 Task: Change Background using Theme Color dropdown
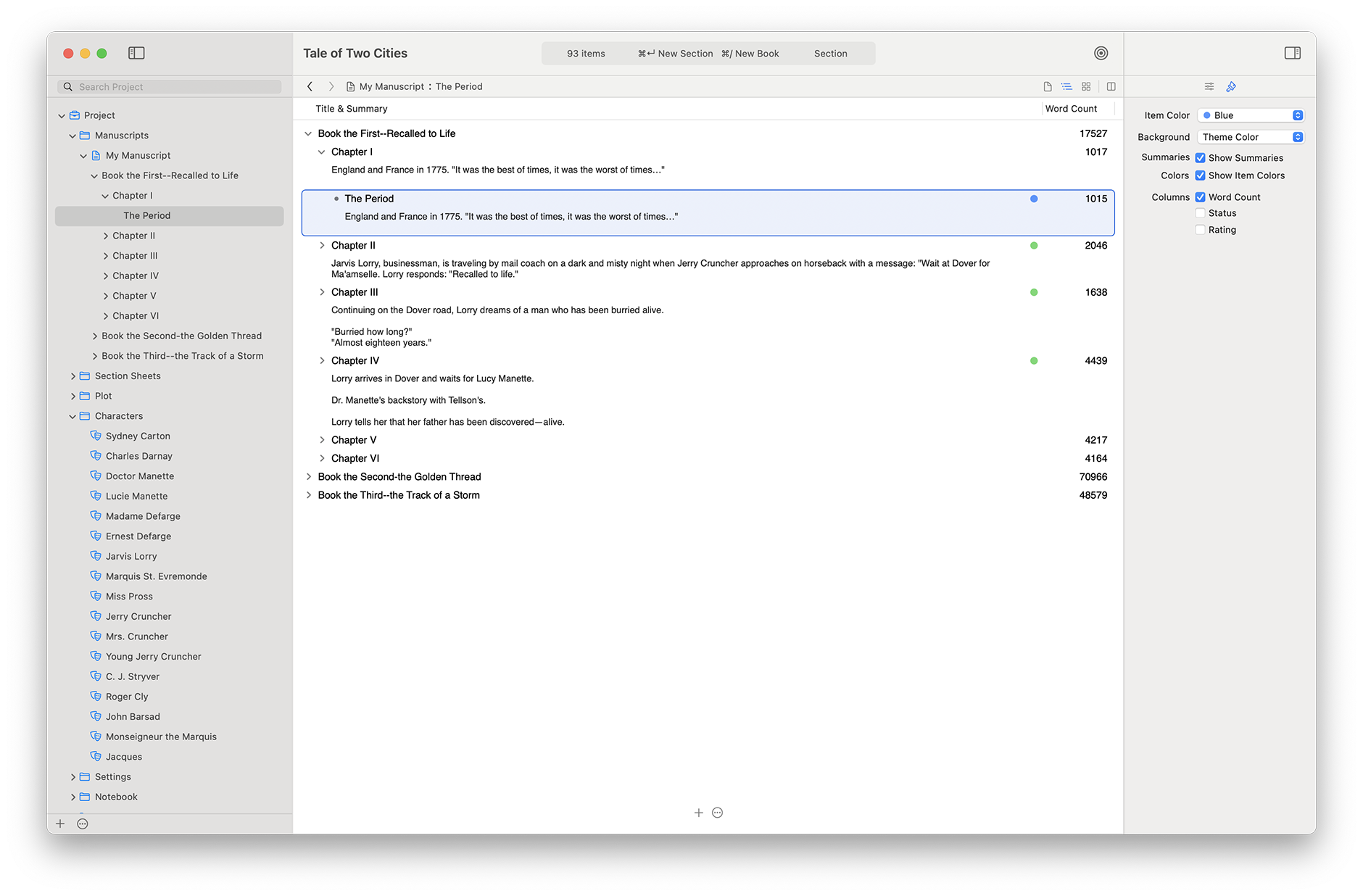(1251, 136)
